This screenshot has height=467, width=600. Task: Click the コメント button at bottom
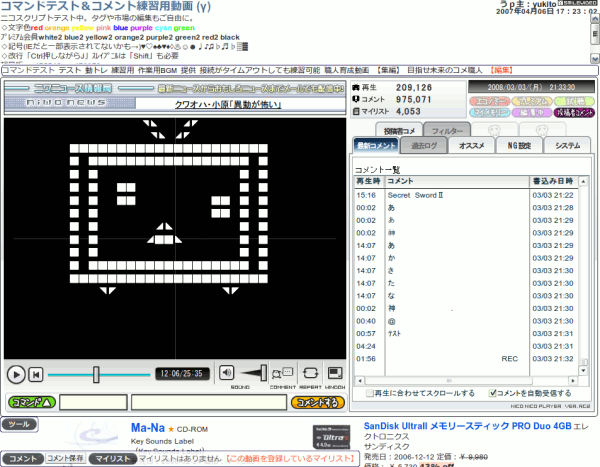click(x=23, y=459)
